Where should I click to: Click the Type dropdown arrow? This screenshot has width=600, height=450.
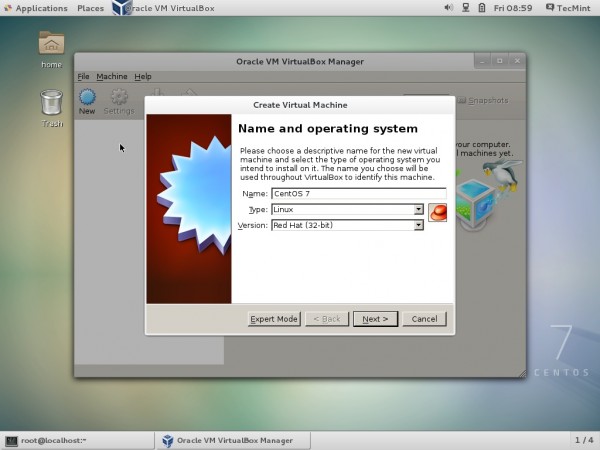coord(419,209)
